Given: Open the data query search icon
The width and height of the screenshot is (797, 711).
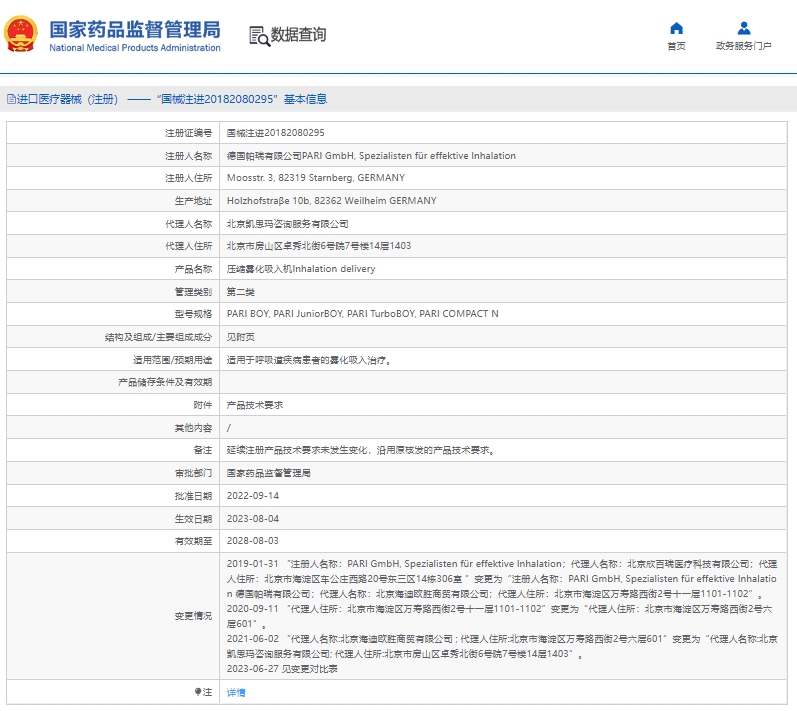Looking at the screenshot, I should 259,36.
